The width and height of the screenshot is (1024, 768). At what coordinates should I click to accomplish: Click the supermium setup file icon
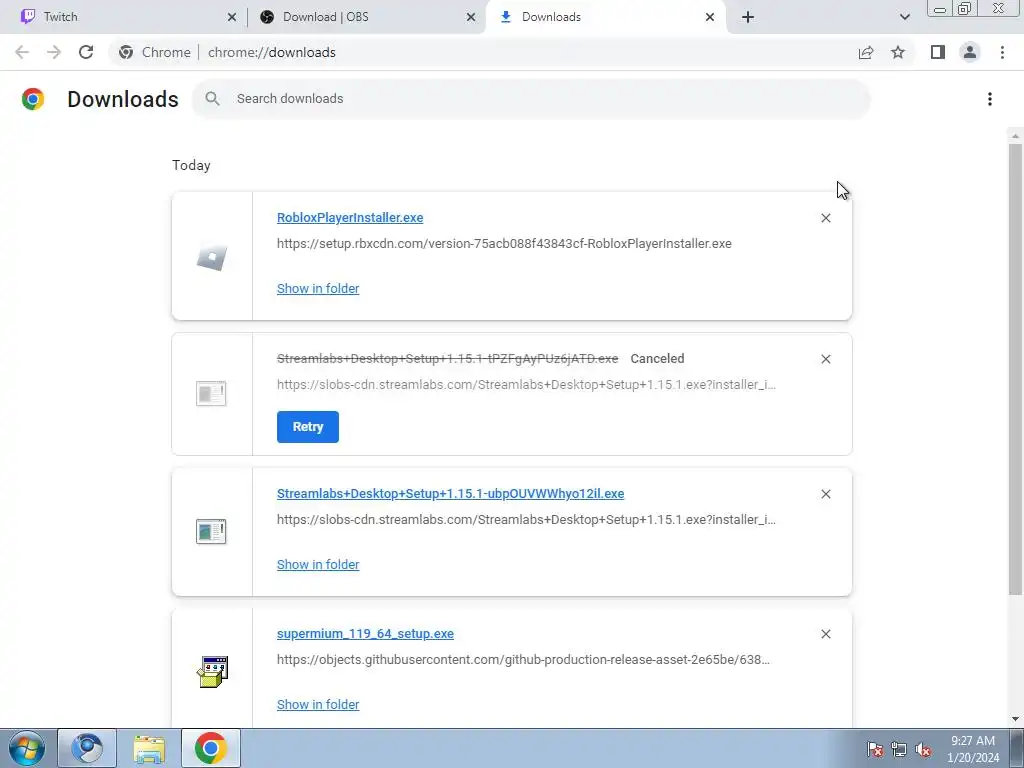[212, 672]
